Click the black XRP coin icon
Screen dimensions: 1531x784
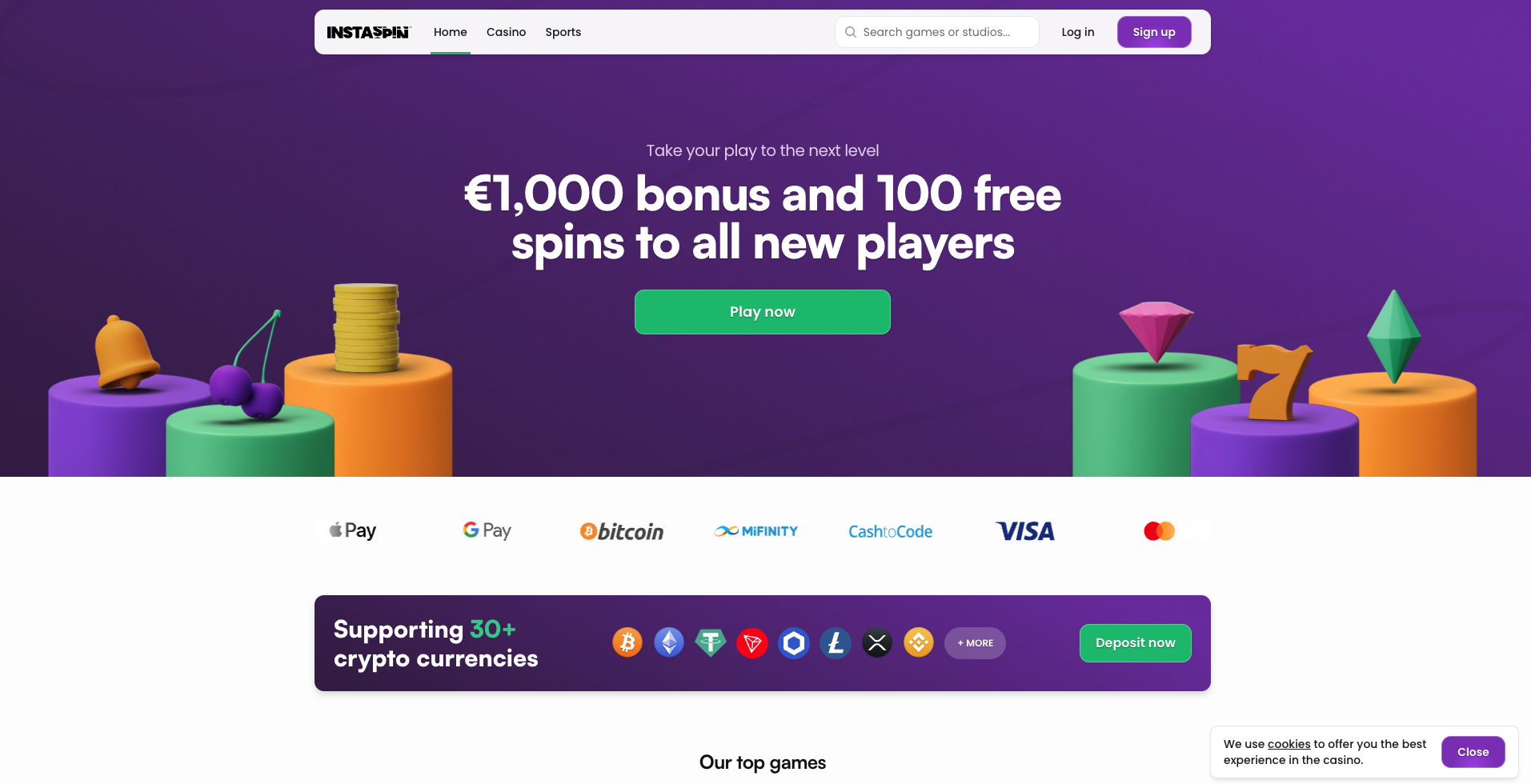(877, 642)
